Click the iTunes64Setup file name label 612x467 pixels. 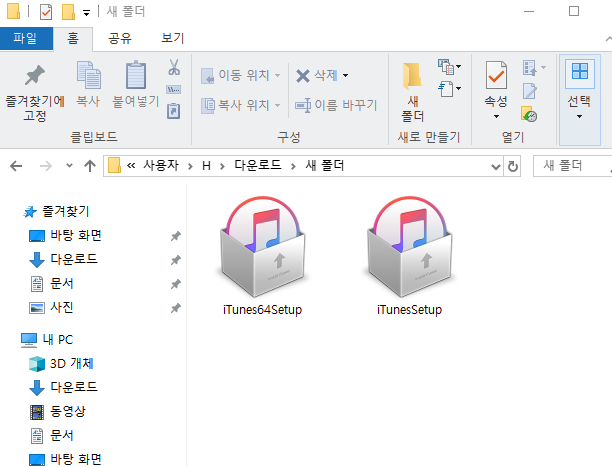262,310
